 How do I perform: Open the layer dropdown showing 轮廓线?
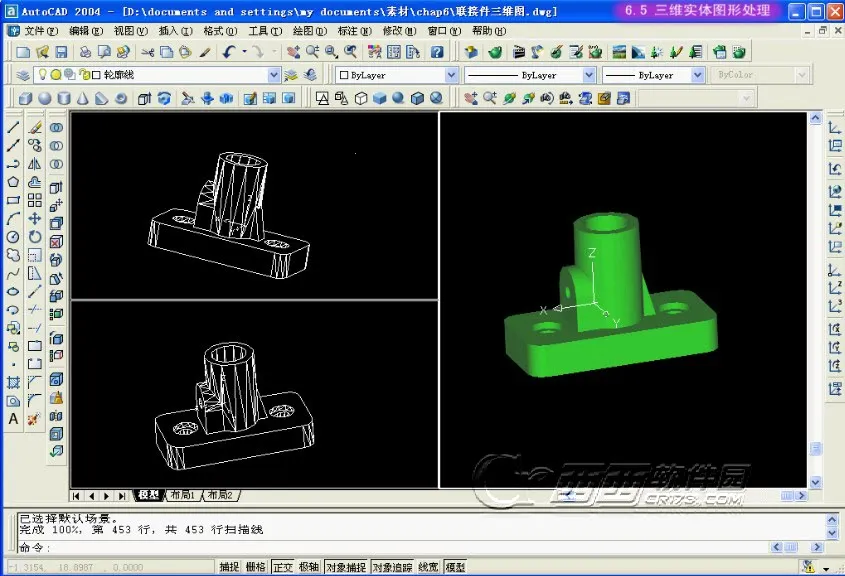pyautogui.click(x=273, y=74)
